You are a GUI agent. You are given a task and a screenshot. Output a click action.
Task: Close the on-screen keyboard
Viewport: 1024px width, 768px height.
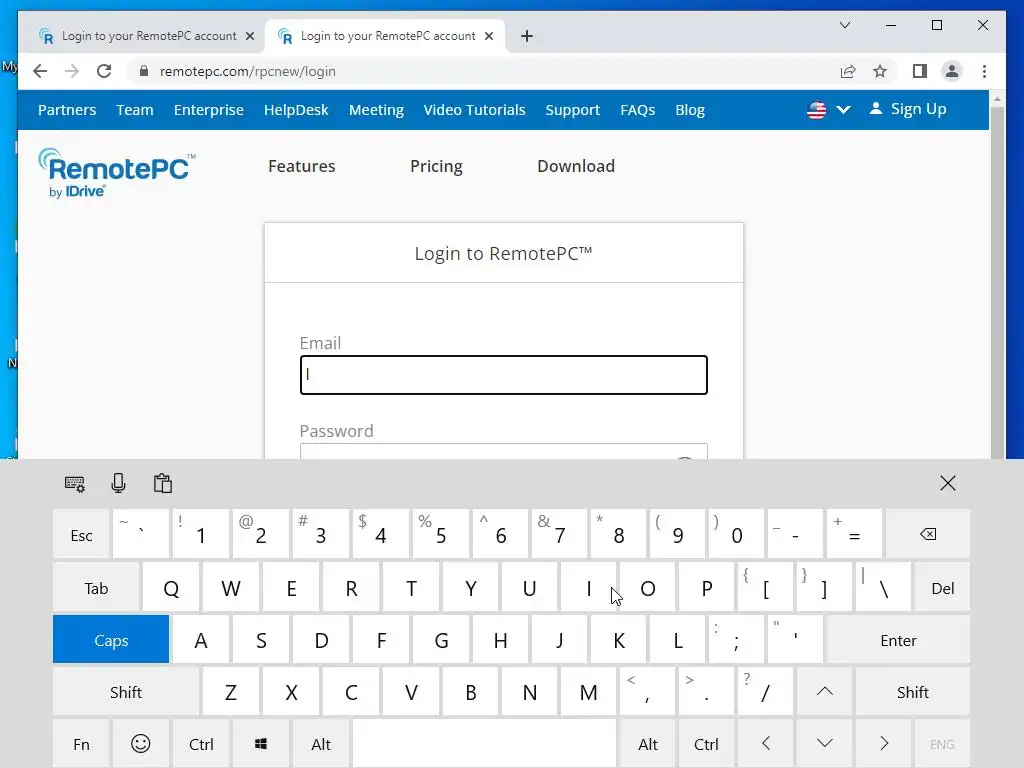point(948,483)
